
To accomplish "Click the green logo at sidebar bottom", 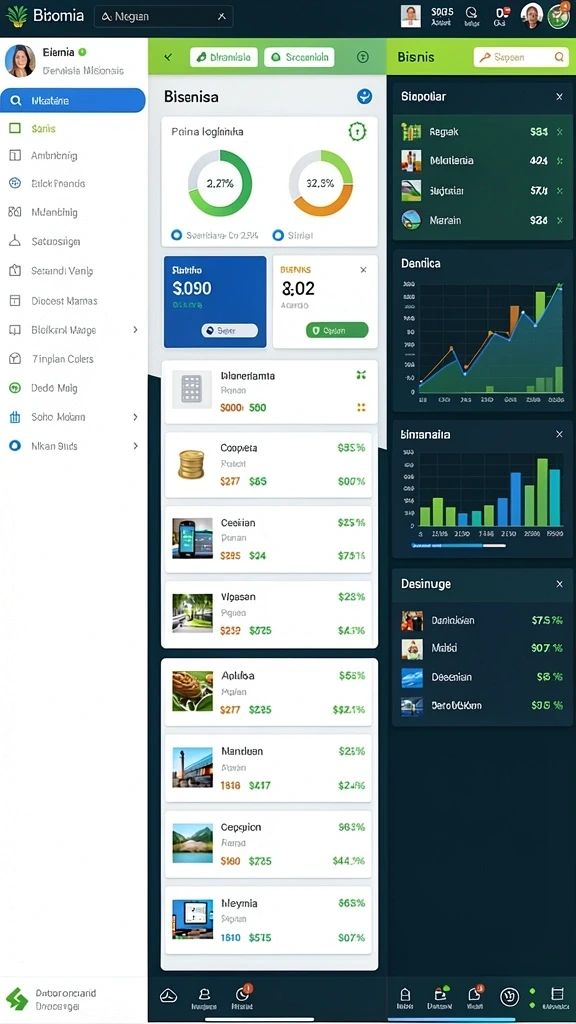I will (x=17, y=999).
